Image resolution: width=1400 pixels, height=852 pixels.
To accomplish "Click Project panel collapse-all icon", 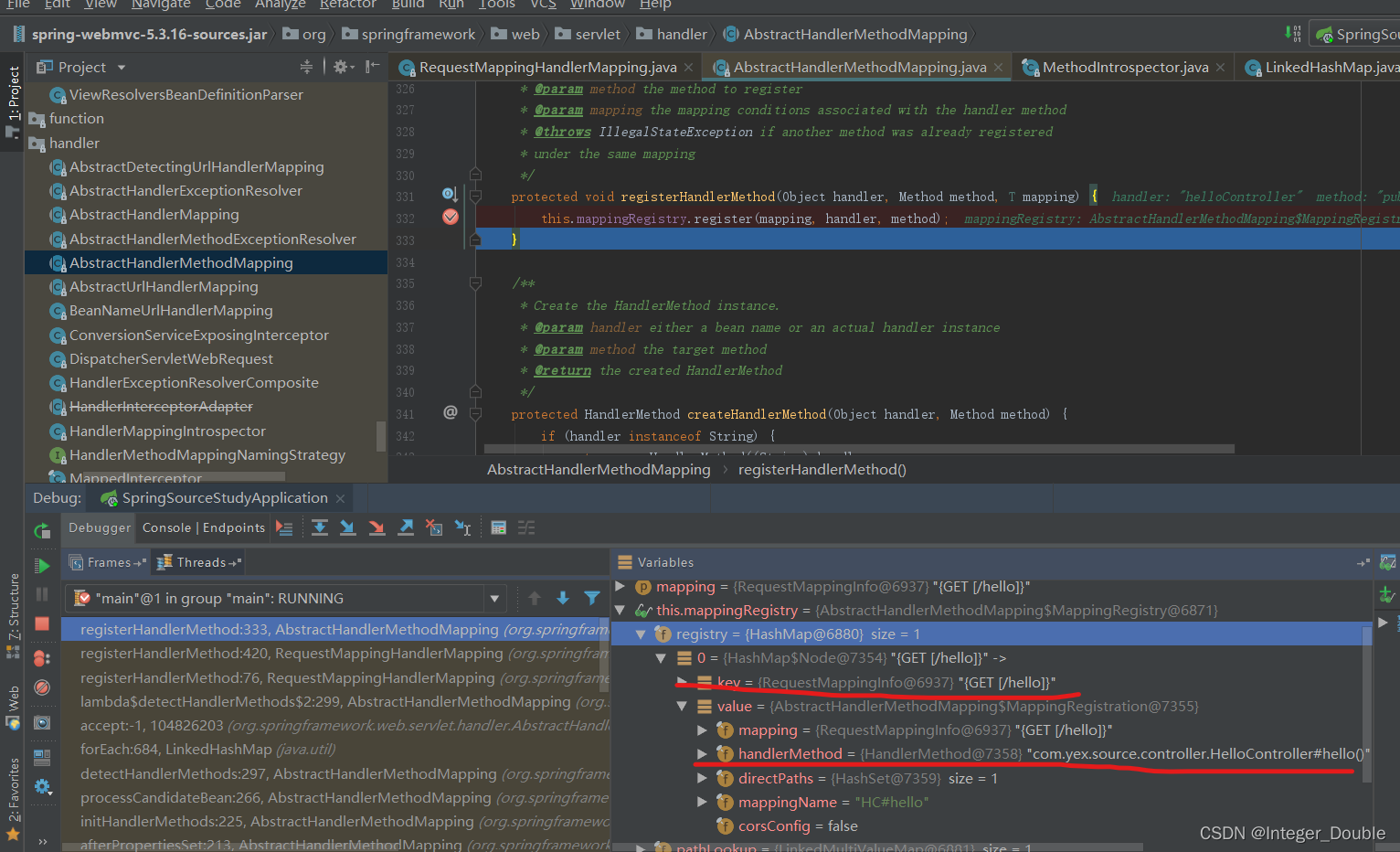I will [x=306, y=67].
